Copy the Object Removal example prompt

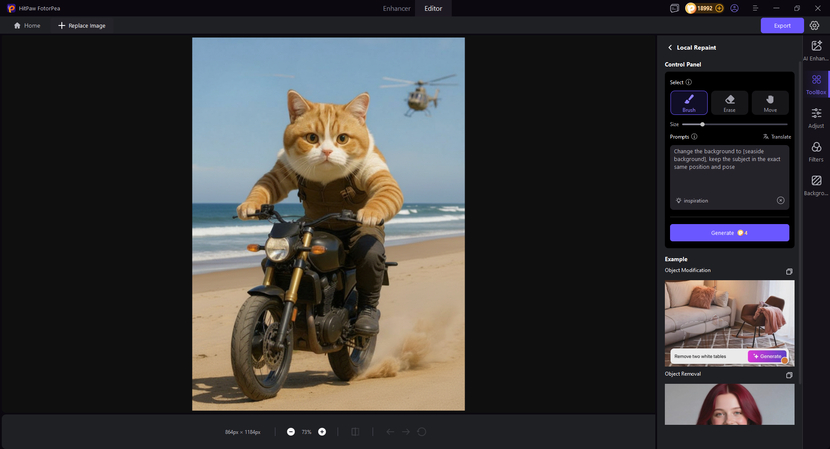pyautogui.click(x=789, y=375)
